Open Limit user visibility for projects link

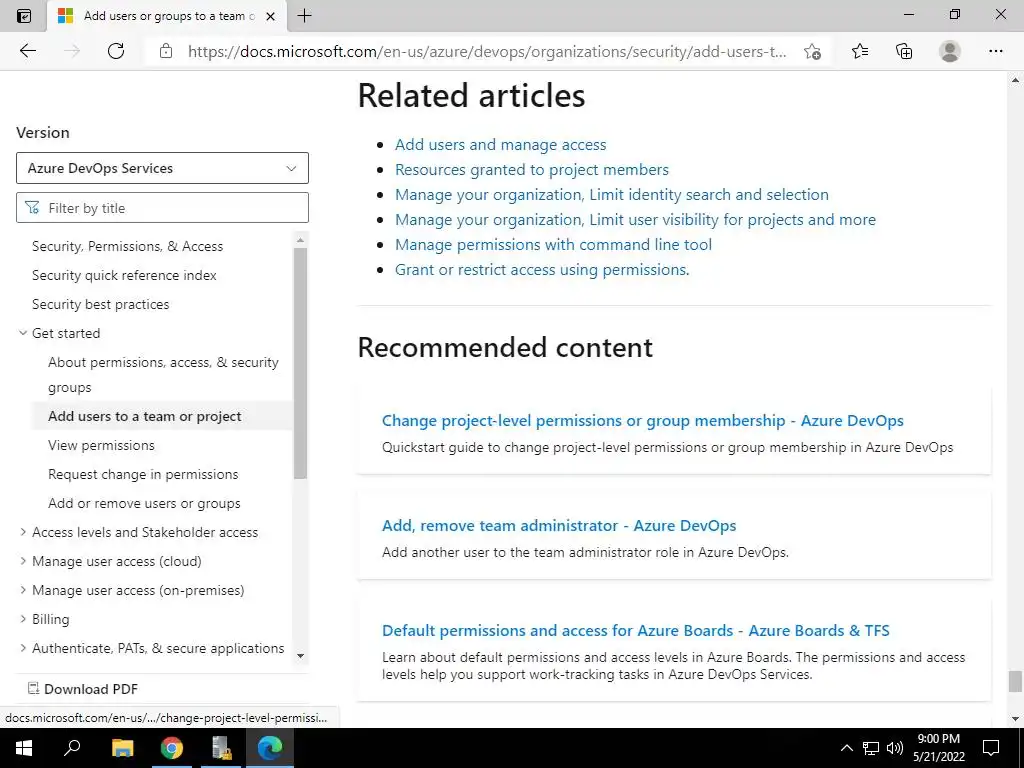[x=635, y=219]
